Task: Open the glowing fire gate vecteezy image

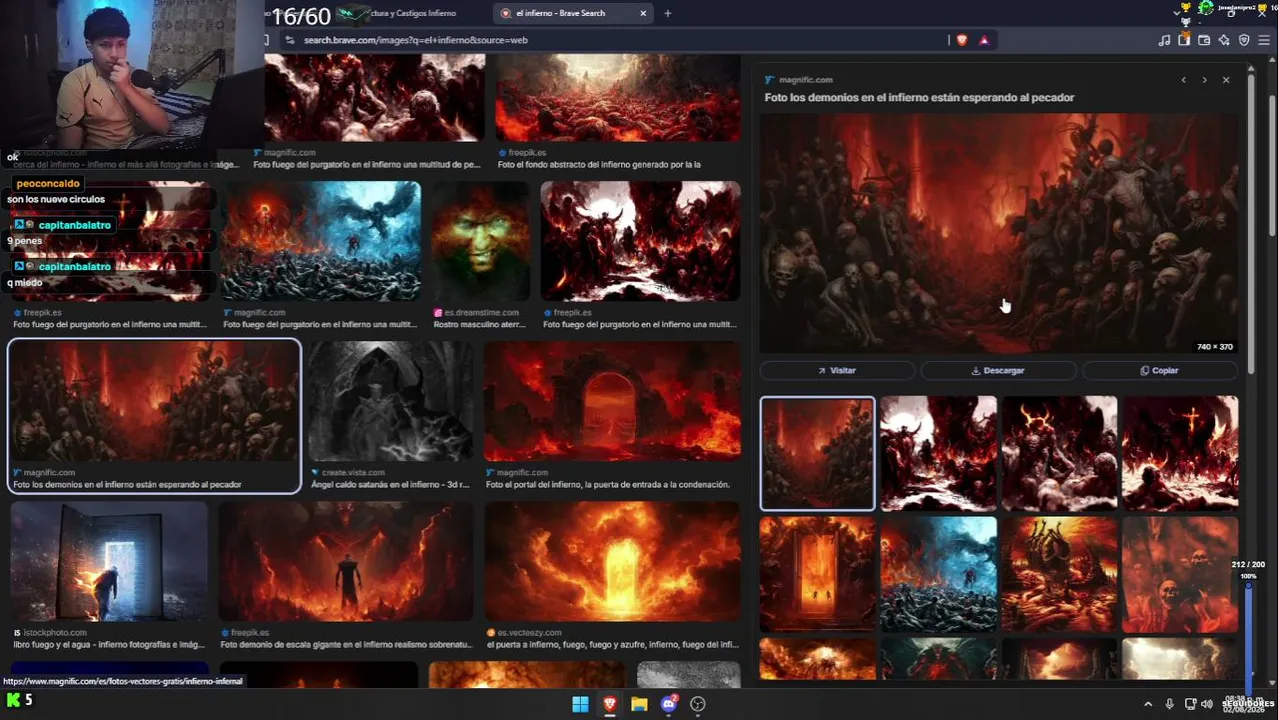Action: click(x=613, y=561)
